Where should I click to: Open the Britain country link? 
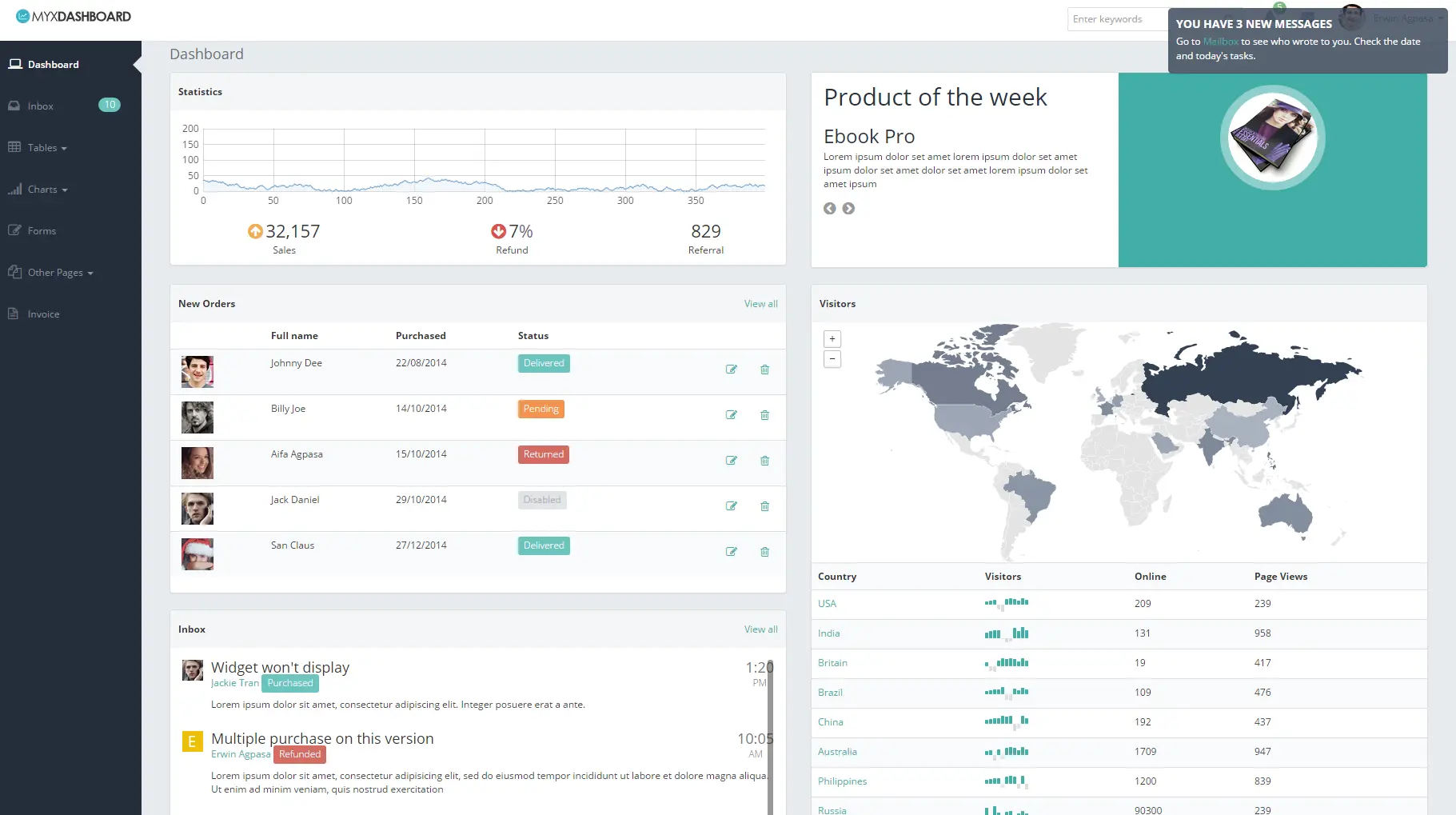tap(832, 663)
